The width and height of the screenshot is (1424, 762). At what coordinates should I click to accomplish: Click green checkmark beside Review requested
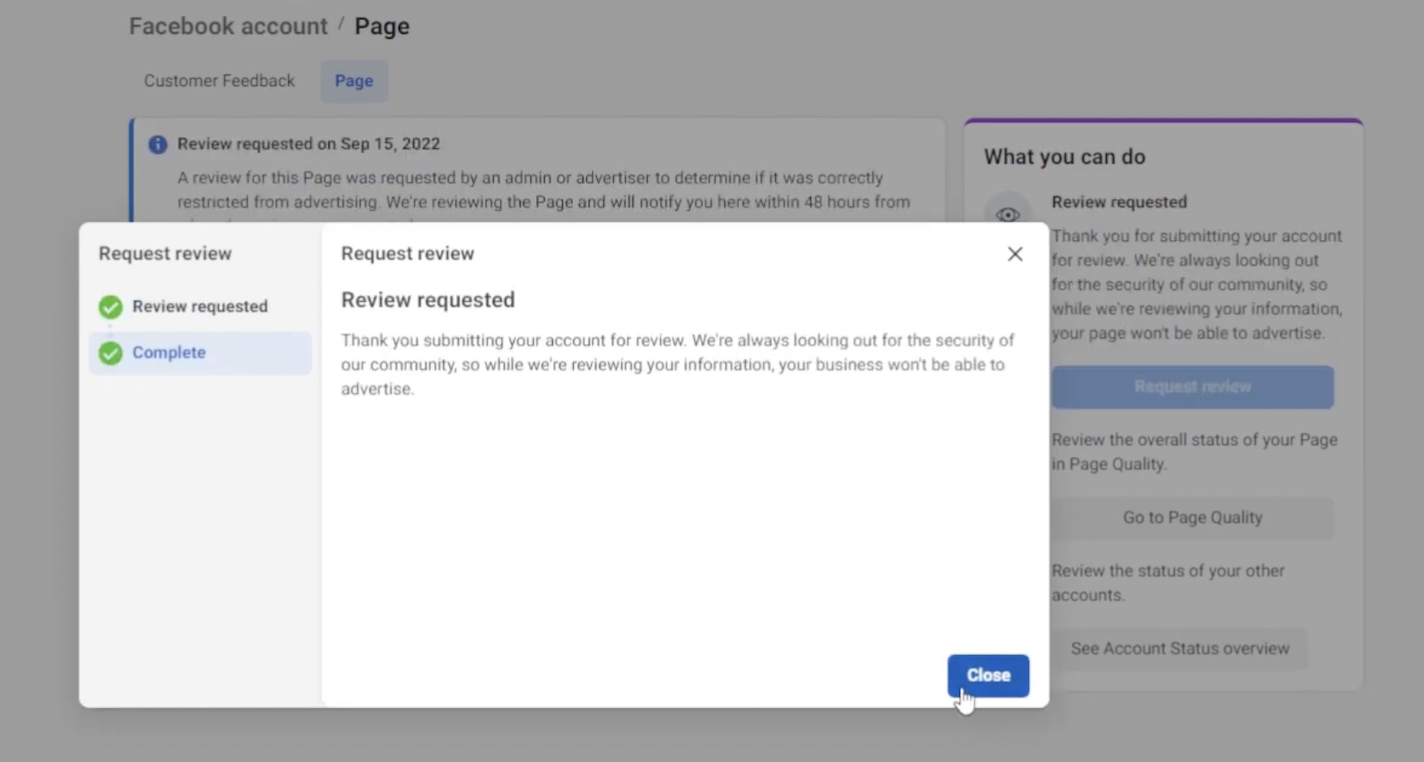tap(111, 307)
